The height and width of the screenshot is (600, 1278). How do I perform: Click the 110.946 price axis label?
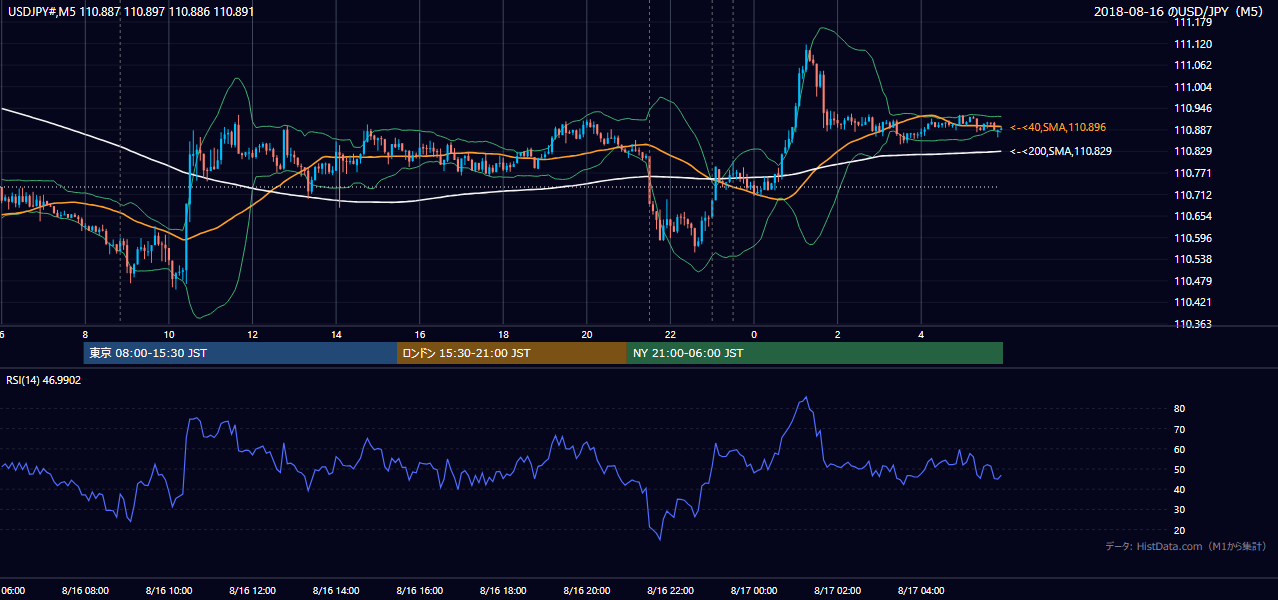(1192, 108)
